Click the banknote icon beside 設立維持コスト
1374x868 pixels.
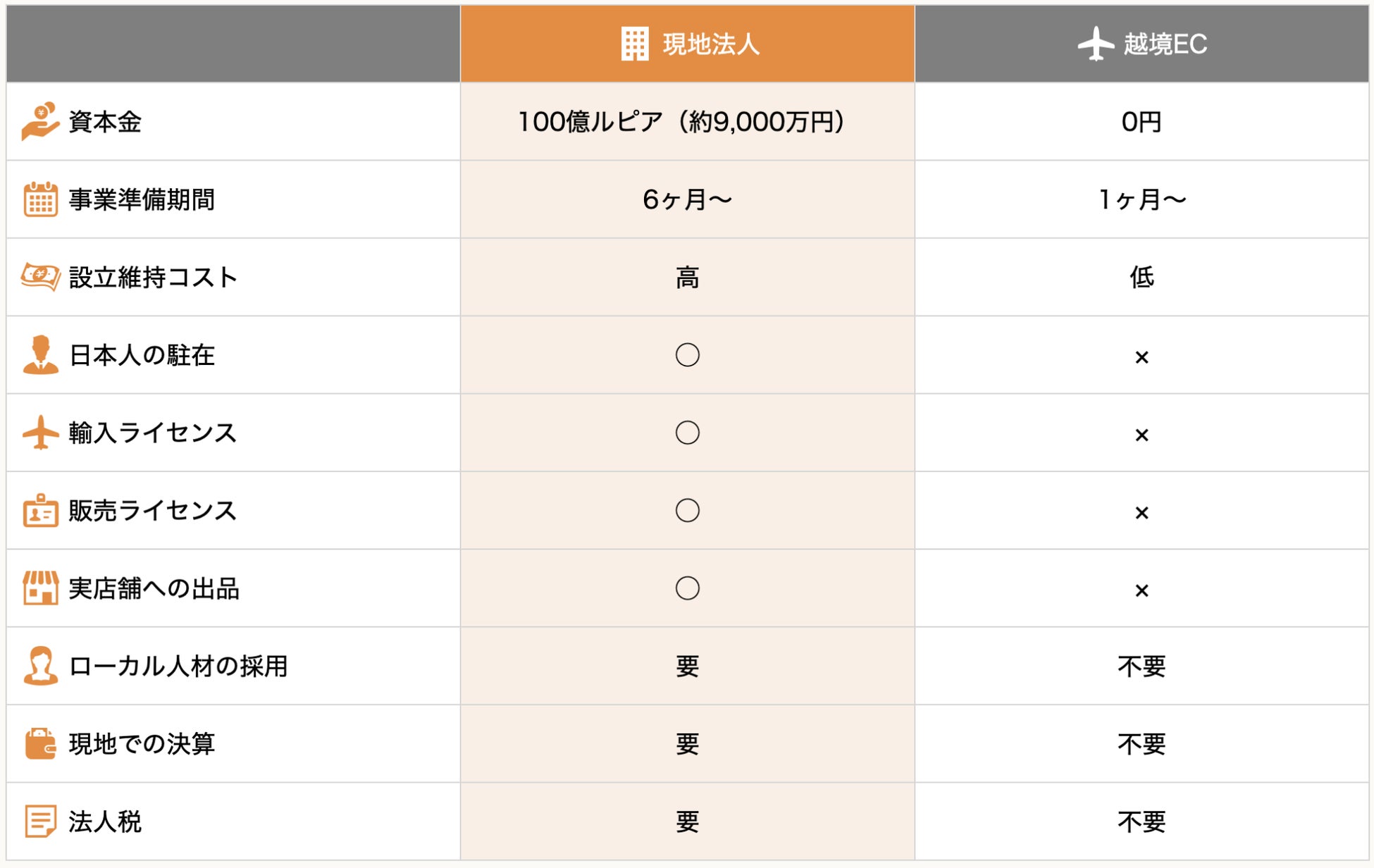tap(40, 276)
